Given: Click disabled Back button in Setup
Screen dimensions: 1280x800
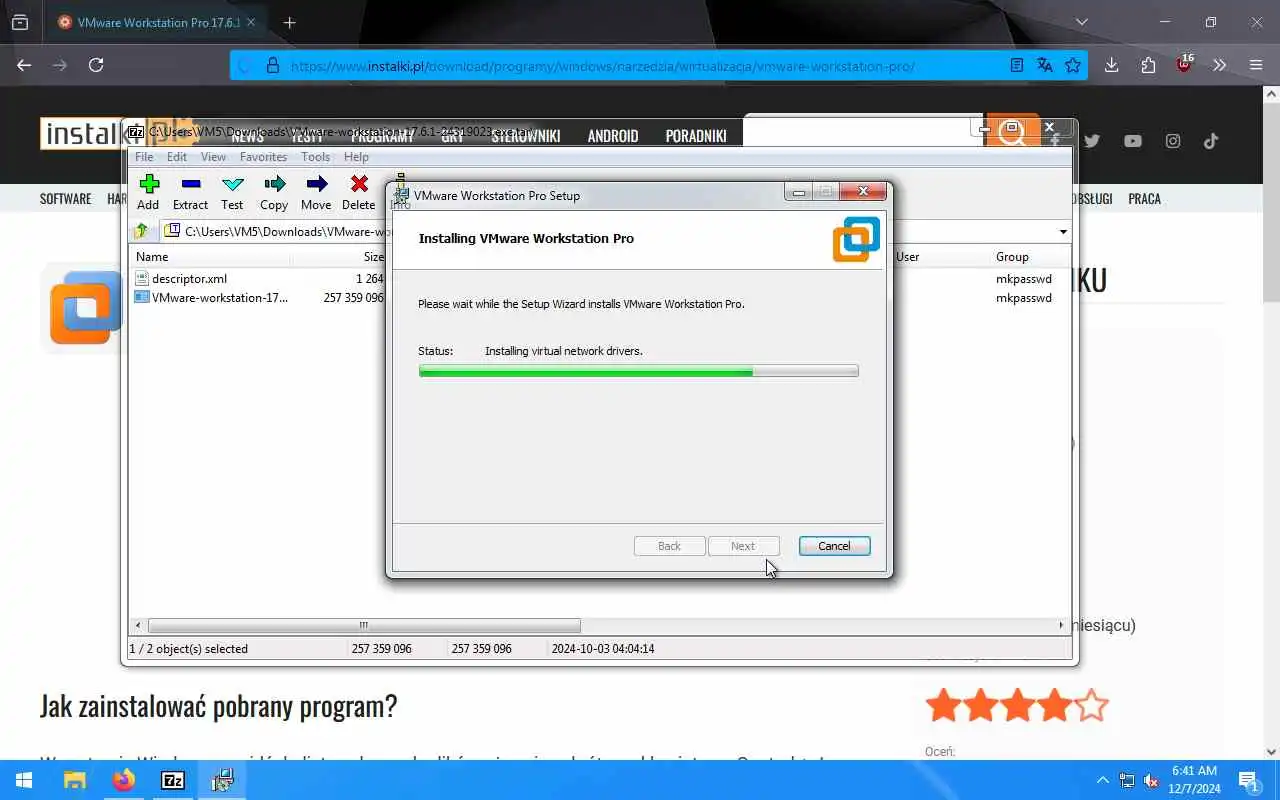Looking at the screenshot, I should [x=669, y=546].
